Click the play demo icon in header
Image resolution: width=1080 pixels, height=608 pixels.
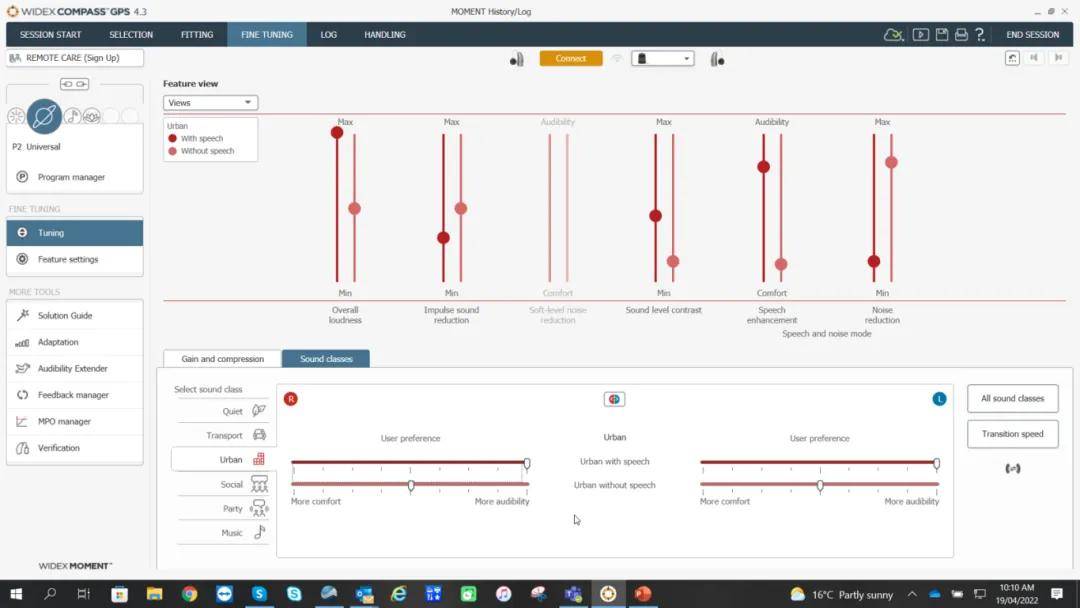point(921,34)
